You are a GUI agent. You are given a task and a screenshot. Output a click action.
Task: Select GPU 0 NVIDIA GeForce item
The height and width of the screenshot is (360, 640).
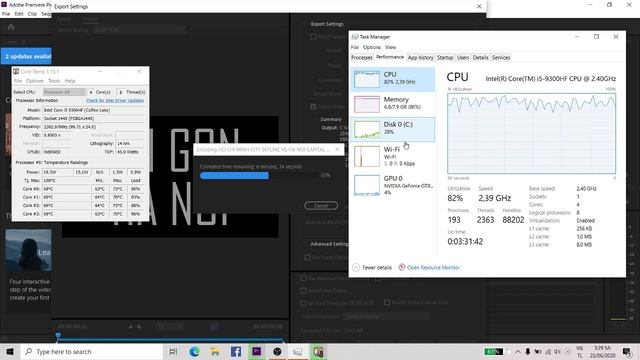393,185
